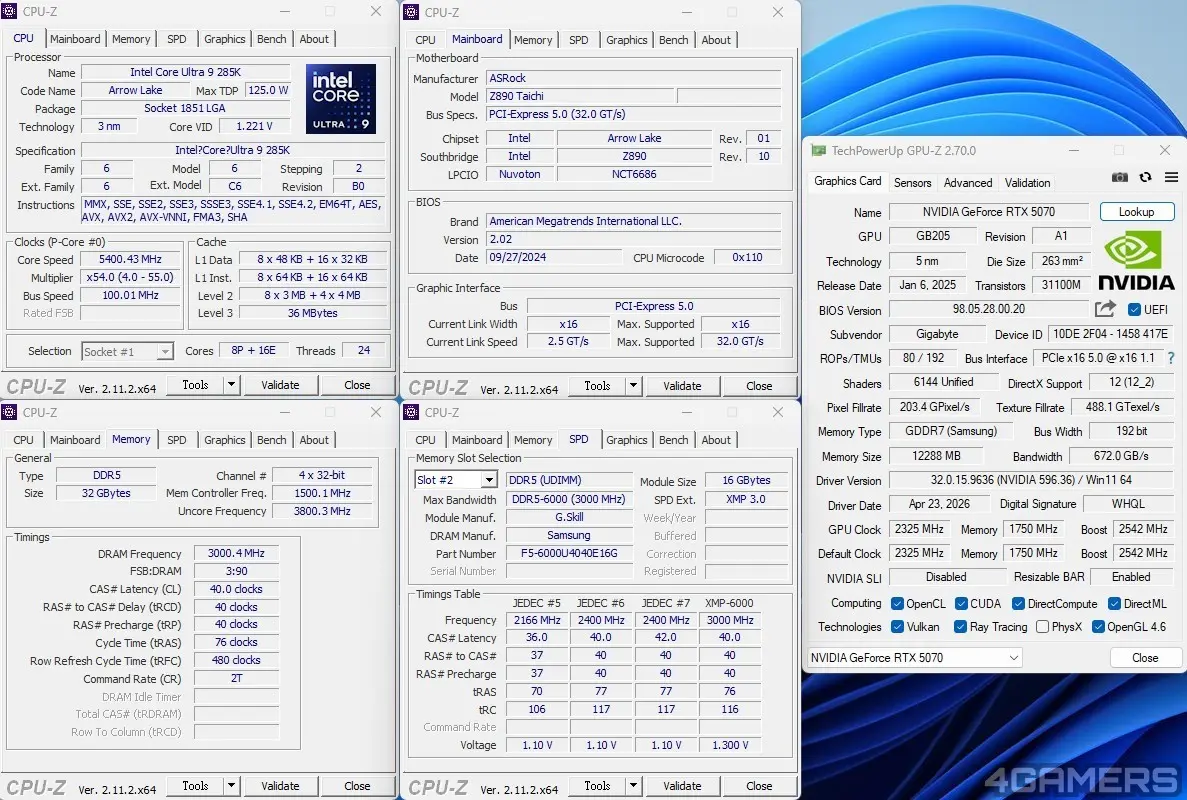Click the NVIDIA logo in GPU-Z
This screenshot has width=1187, height=800.
1136,261
